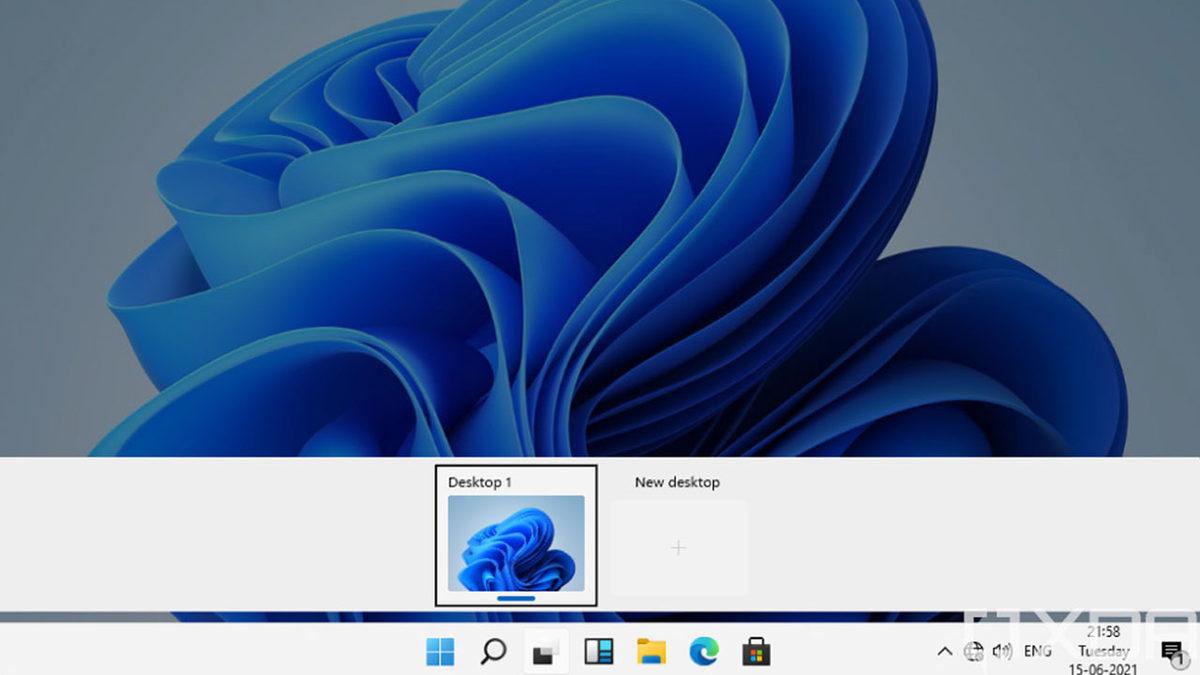Expand the clock to view the calendar
Viewport: 1200px width, 675px height.
coord(1103,651)
